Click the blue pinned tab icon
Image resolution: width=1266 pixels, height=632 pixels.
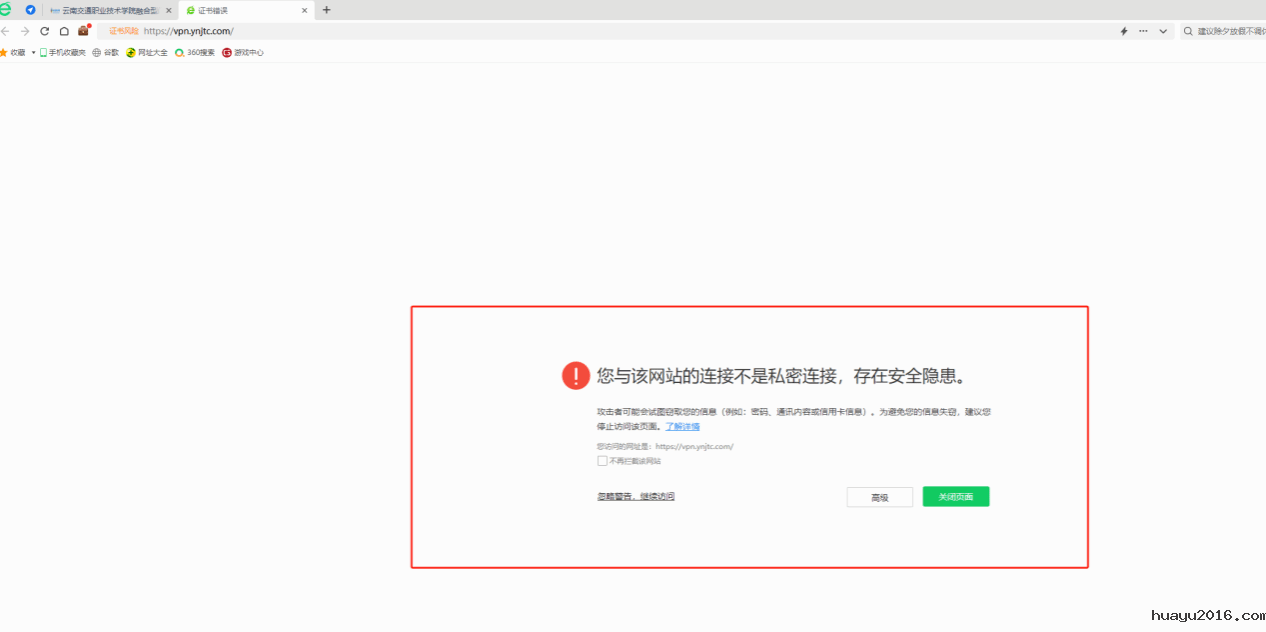tap(30, 10)
